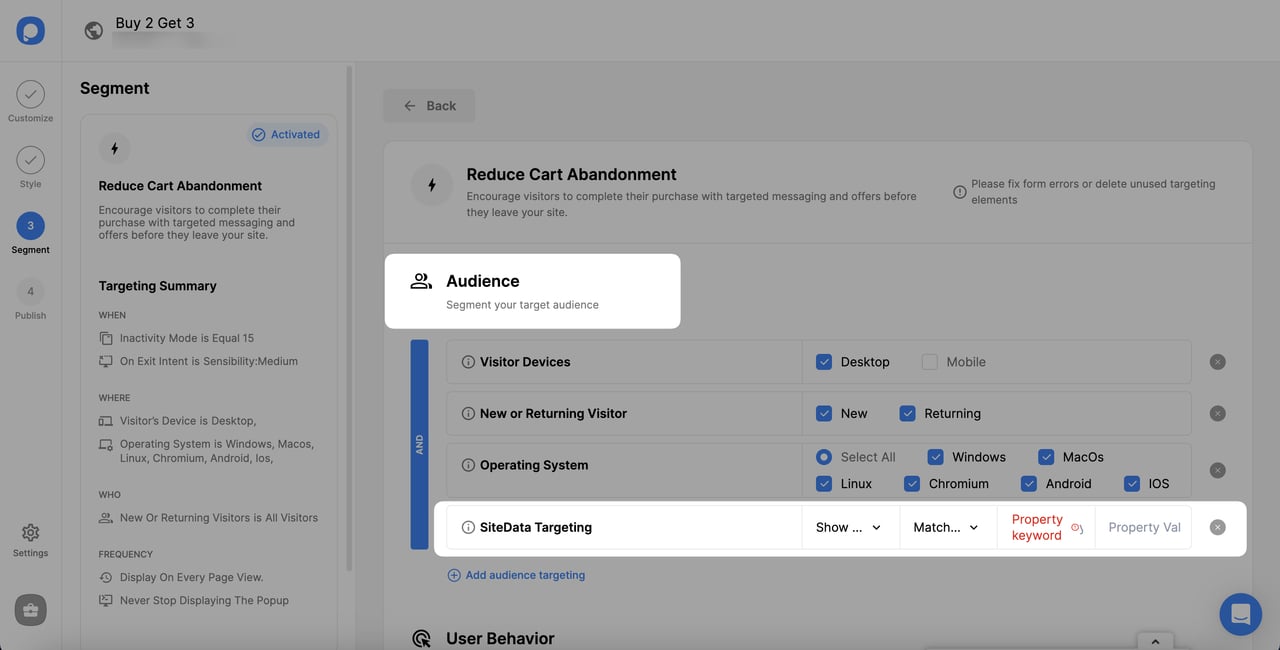Image resolution: width=1280 pixels, height=650 pixels.
Task: Click the Audience people icon
Action: coord(421,281)
